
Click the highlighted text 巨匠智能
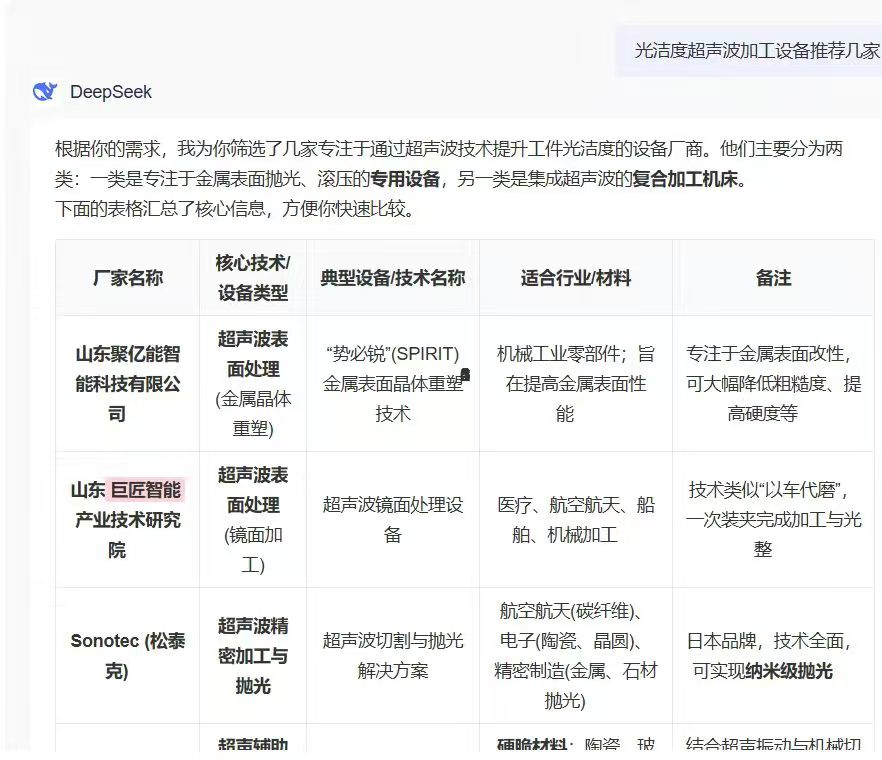coord(146,490)
